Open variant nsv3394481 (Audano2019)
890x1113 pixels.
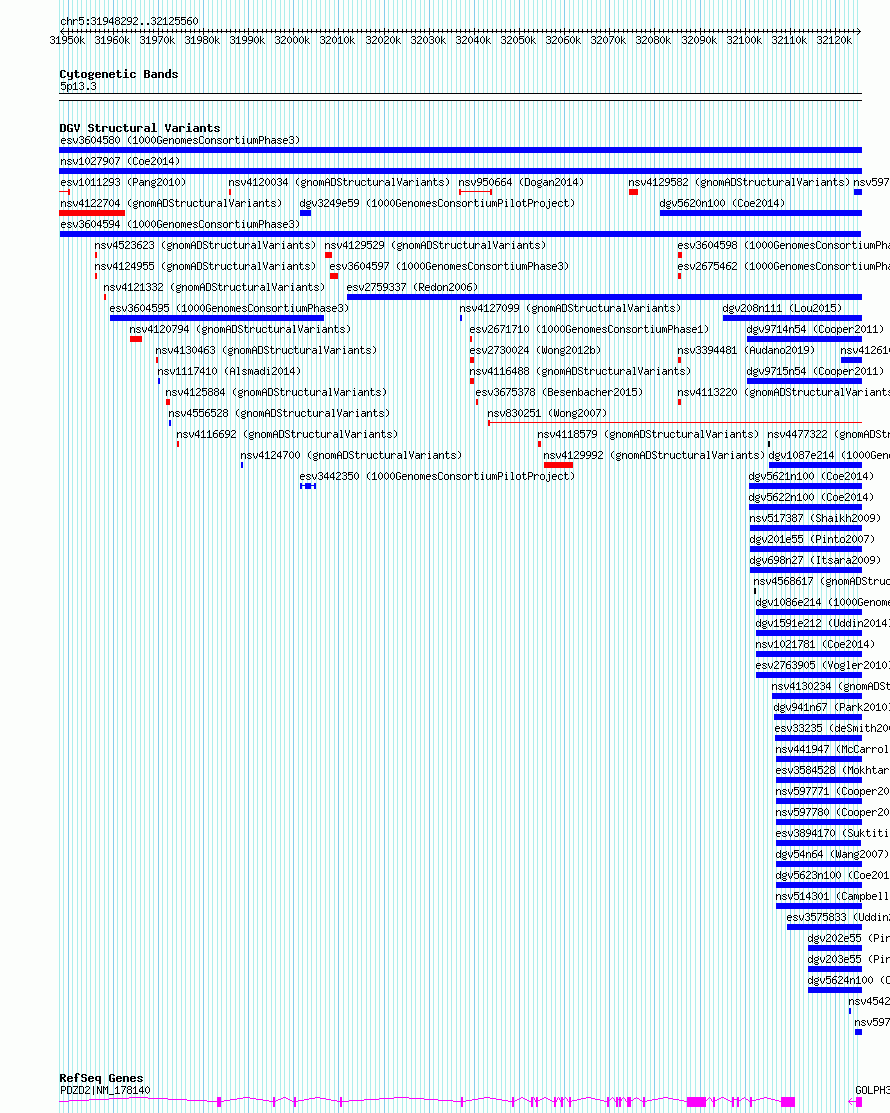(x=746, y=350)
